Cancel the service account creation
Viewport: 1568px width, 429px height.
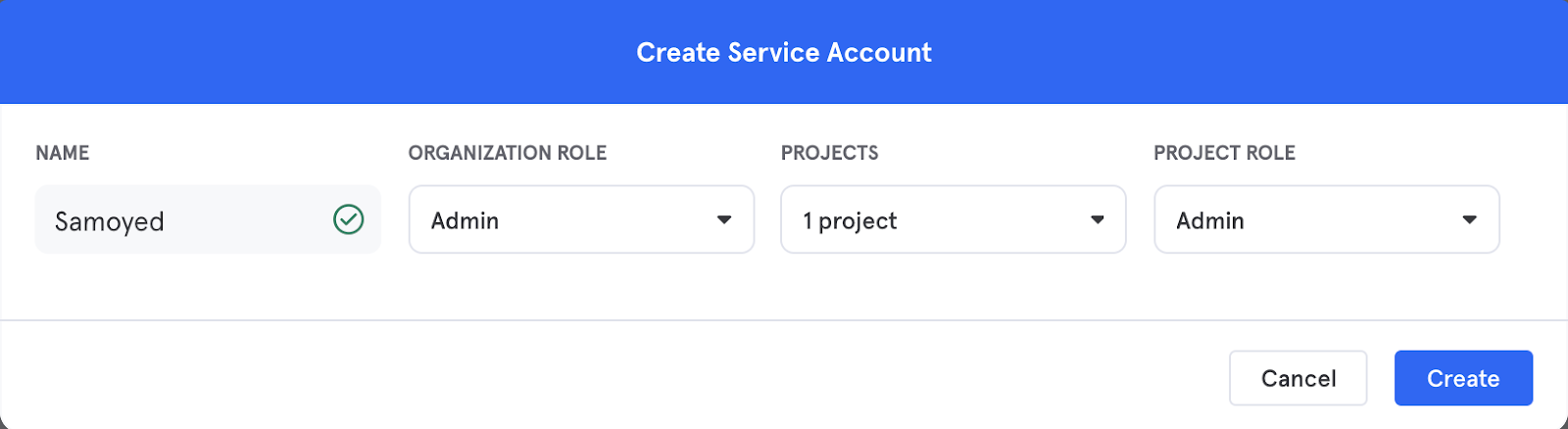[x=1298, y=378]
